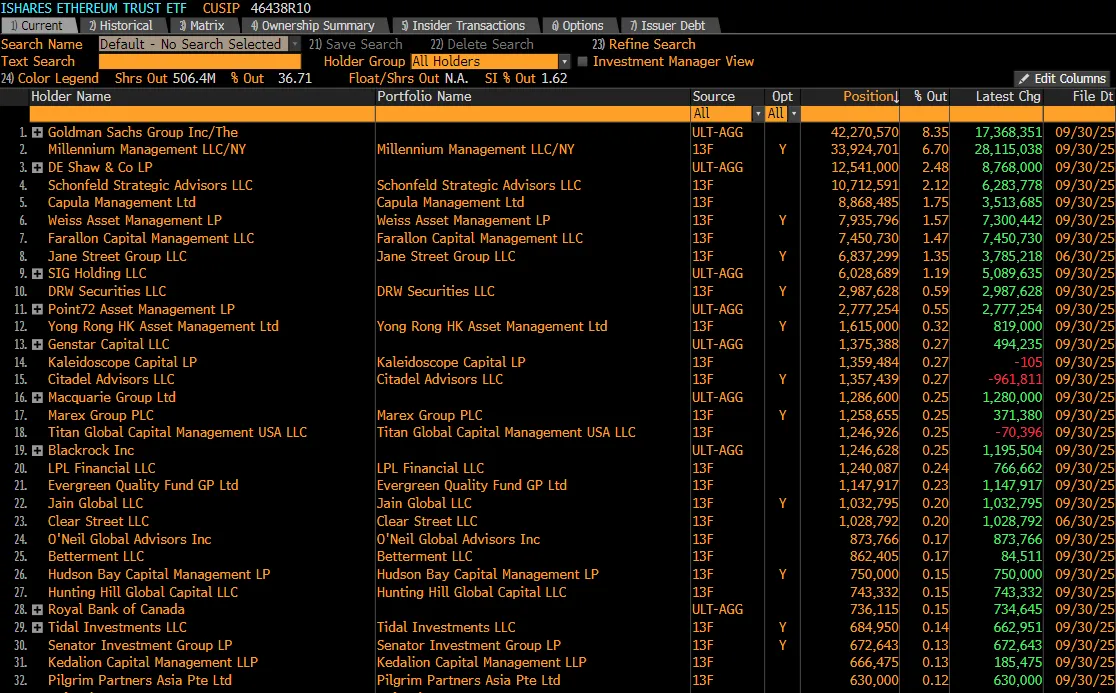This screenshot has width=1116, height=693.
Task: Click the Text Search input field
Action: (198, 62)
